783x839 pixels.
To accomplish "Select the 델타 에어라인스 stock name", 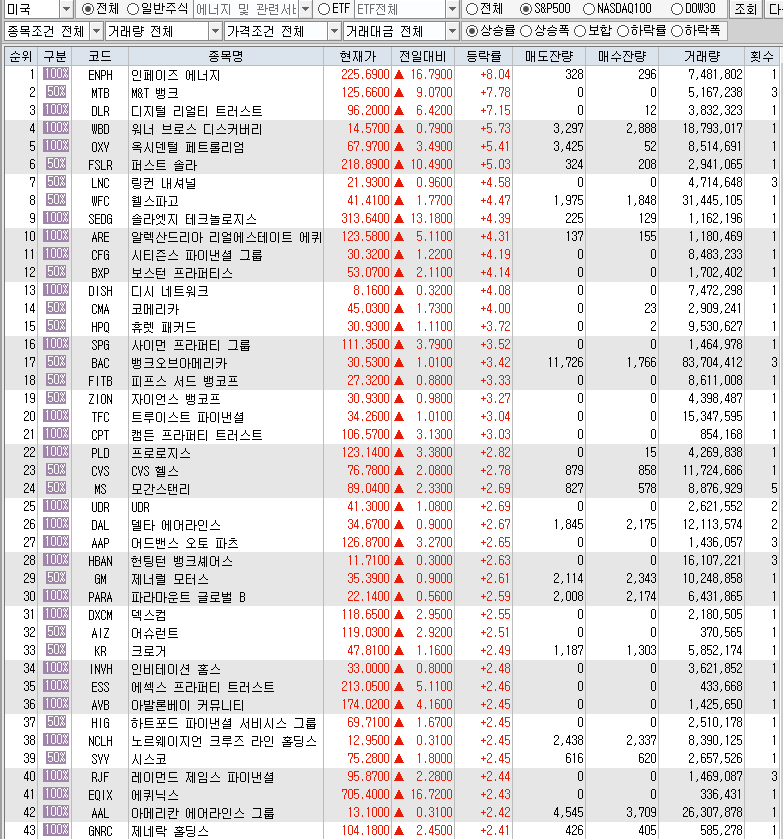I will pos(176,525).
